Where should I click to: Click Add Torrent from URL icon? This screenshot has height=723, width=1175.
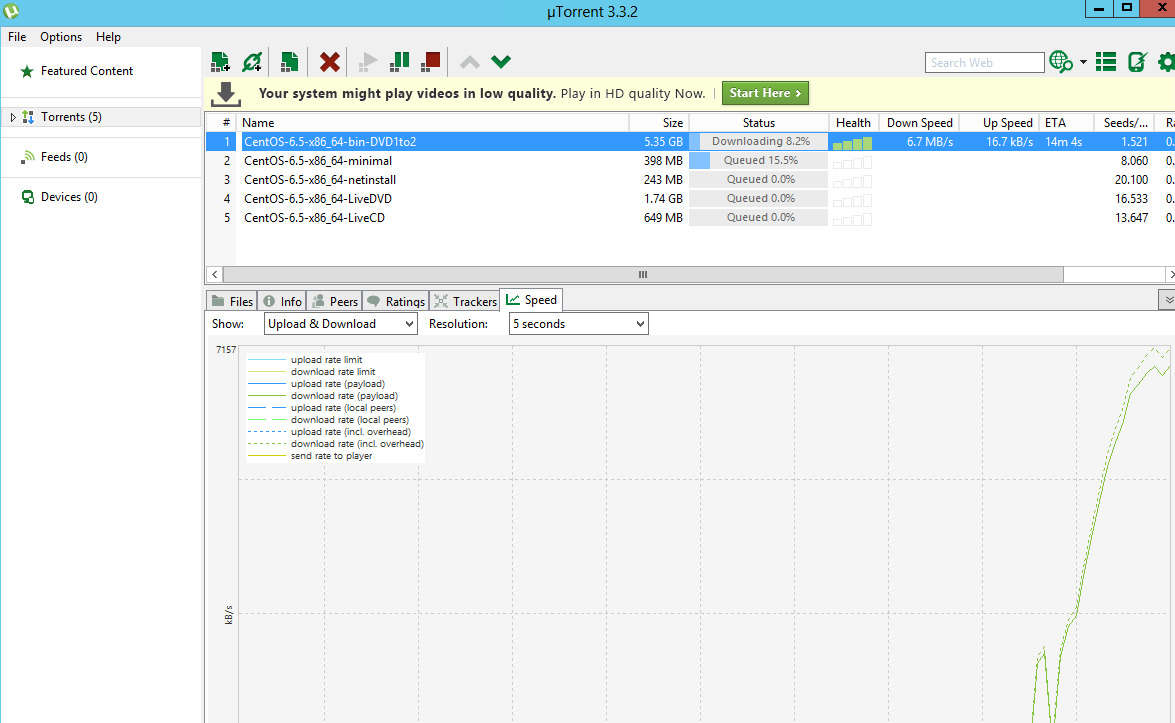click(x=252, y=61)
